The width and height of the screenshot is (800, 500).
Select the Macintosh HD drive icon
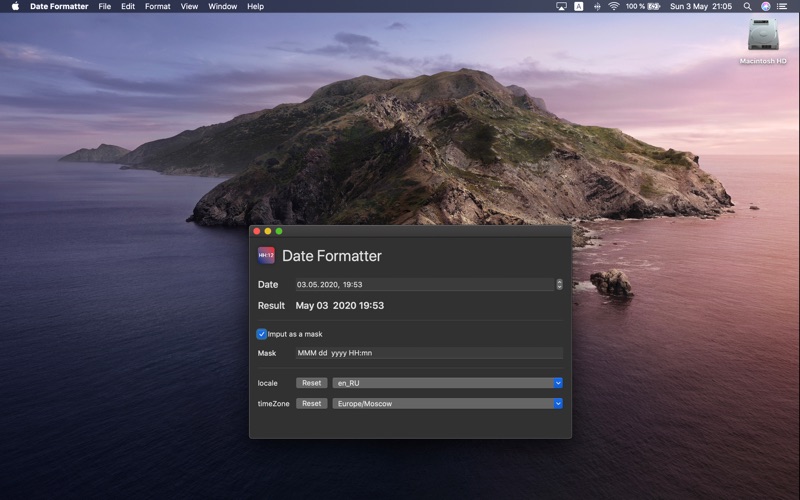click(x=763, y=35)
